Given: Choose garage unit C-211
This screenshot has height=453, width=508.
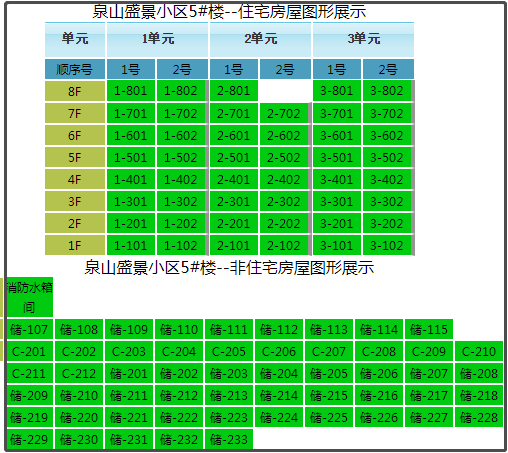Looking at the screenshot, I should point(29,373).
